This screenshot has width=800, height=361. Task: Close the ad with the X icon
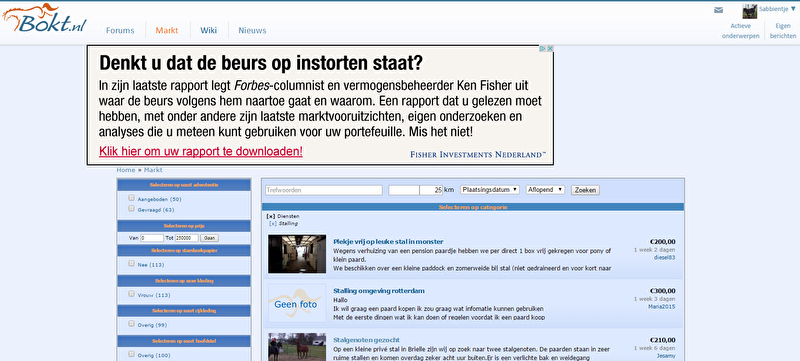pyautogui.click(x=551, y=48)
